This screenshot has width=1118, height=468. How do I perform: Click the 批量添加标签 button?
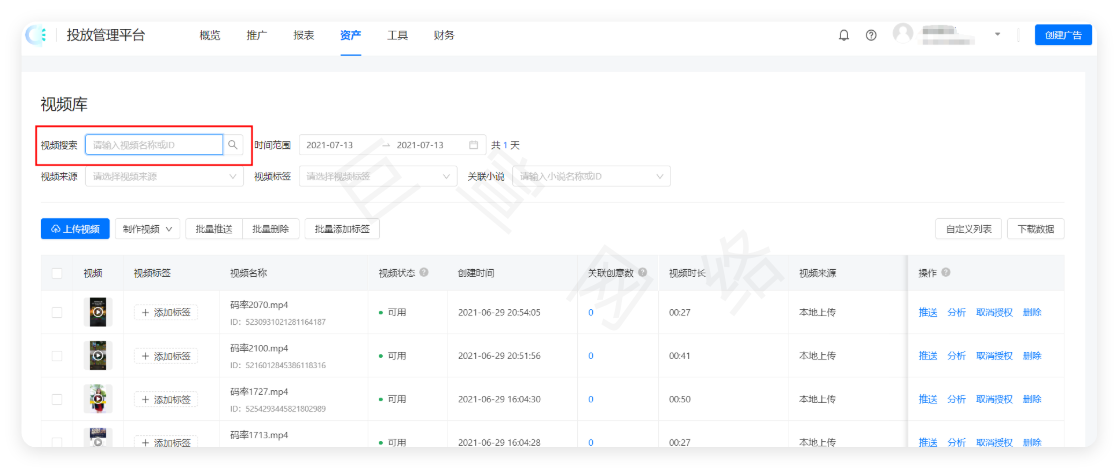(x=342, y=229)
